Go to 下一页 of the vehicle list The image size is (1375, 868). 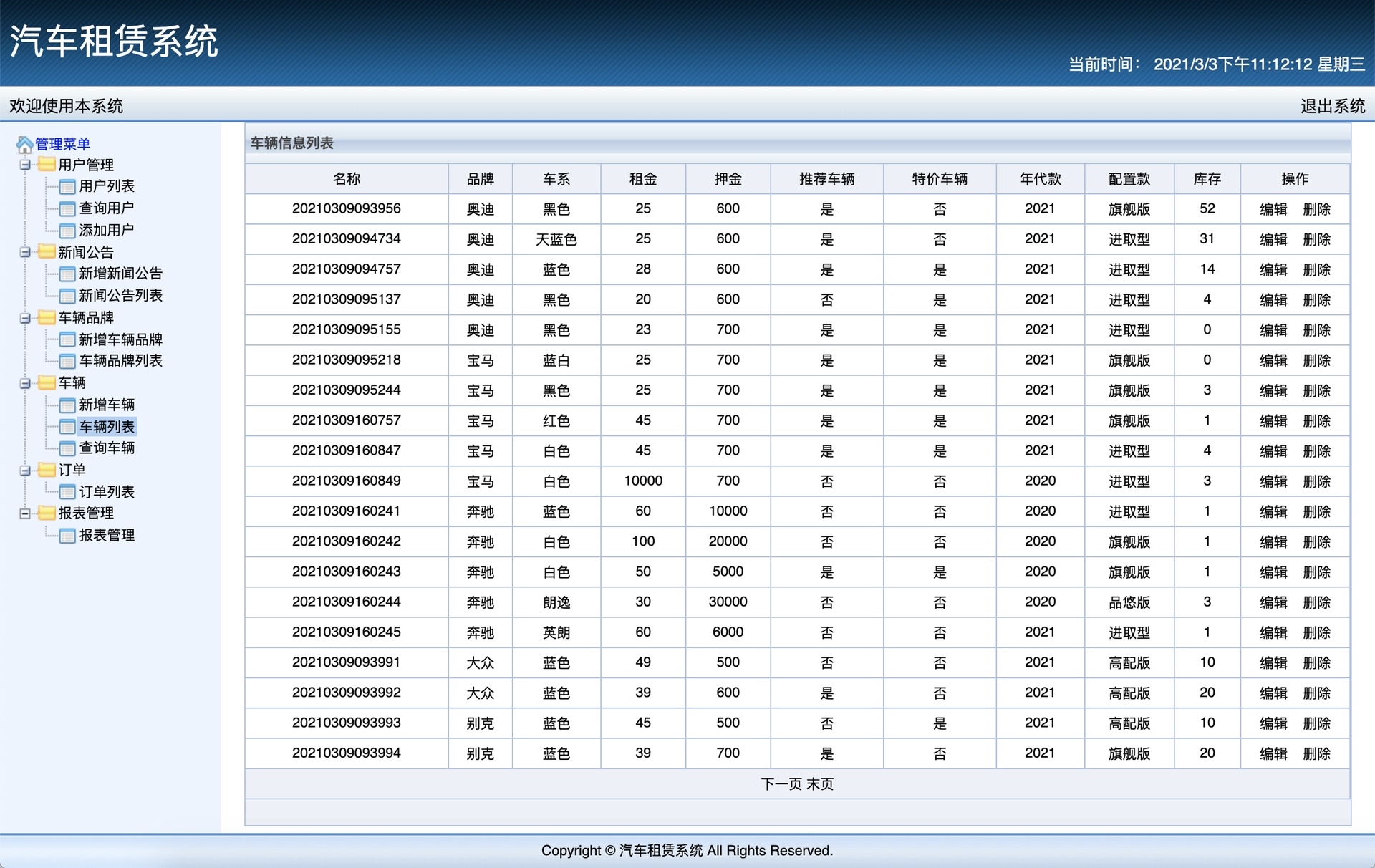coord(781,784)
